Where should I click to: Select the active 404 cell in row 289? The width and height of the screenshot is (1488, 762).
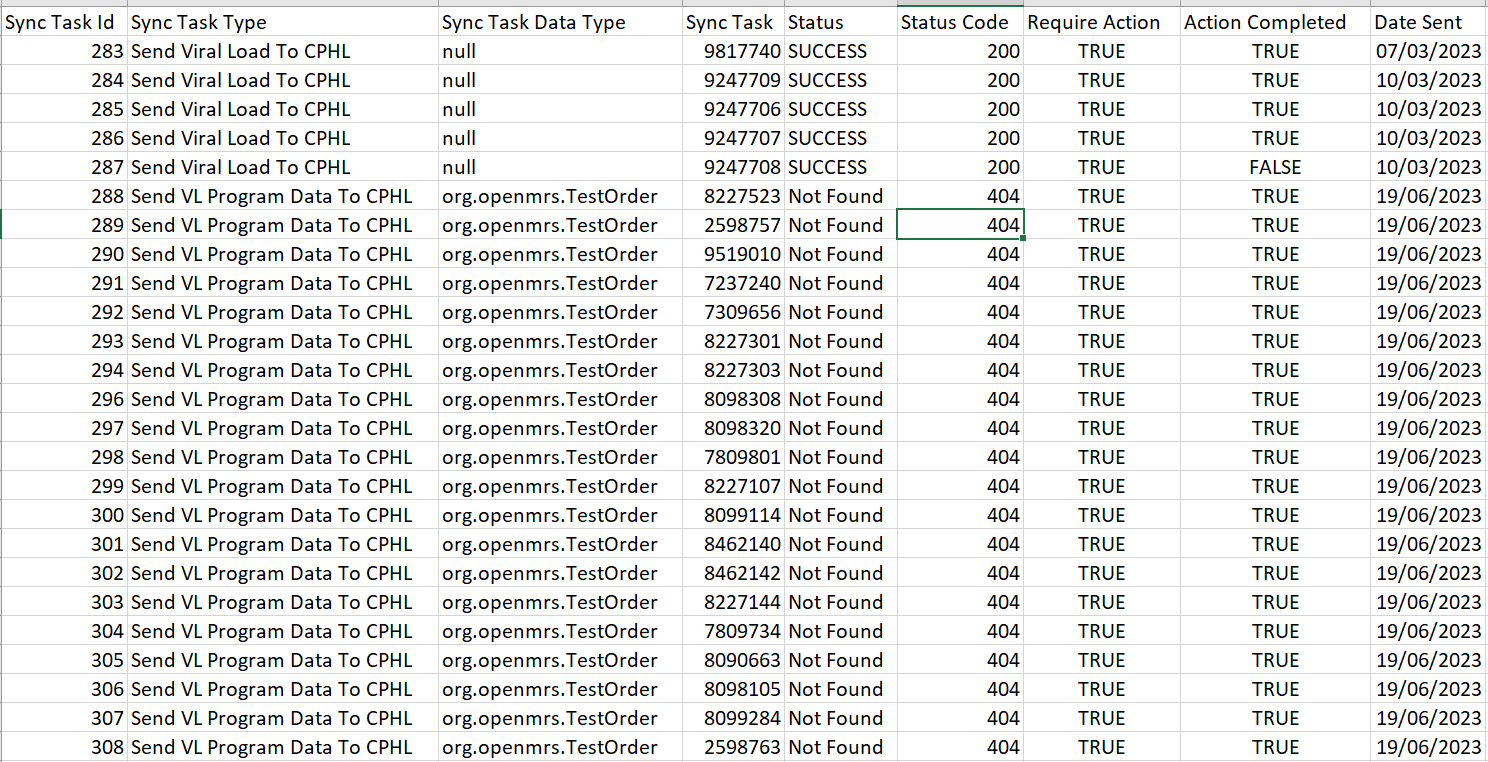click(x=960, y=225)
